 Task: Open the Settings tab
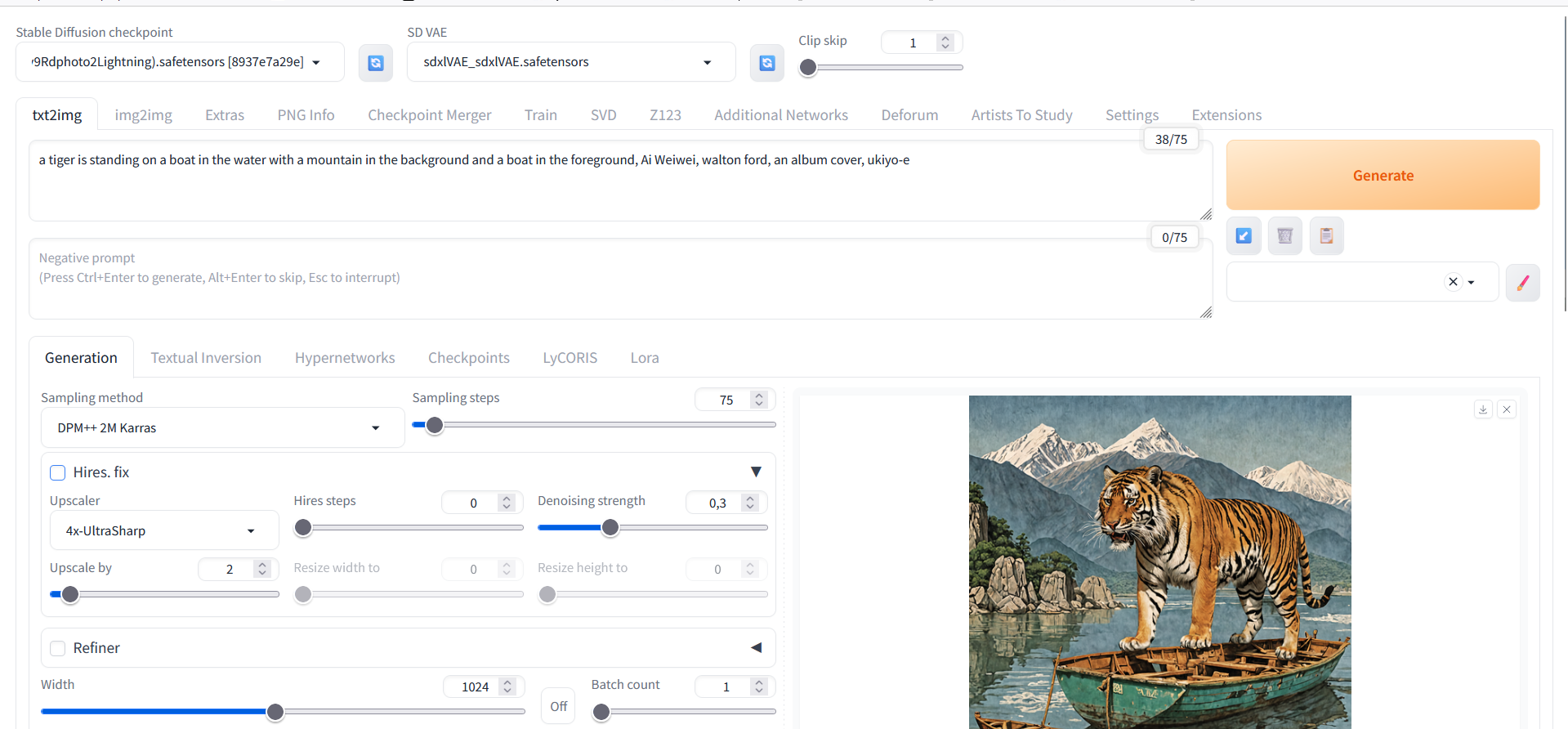[1132, 115]
